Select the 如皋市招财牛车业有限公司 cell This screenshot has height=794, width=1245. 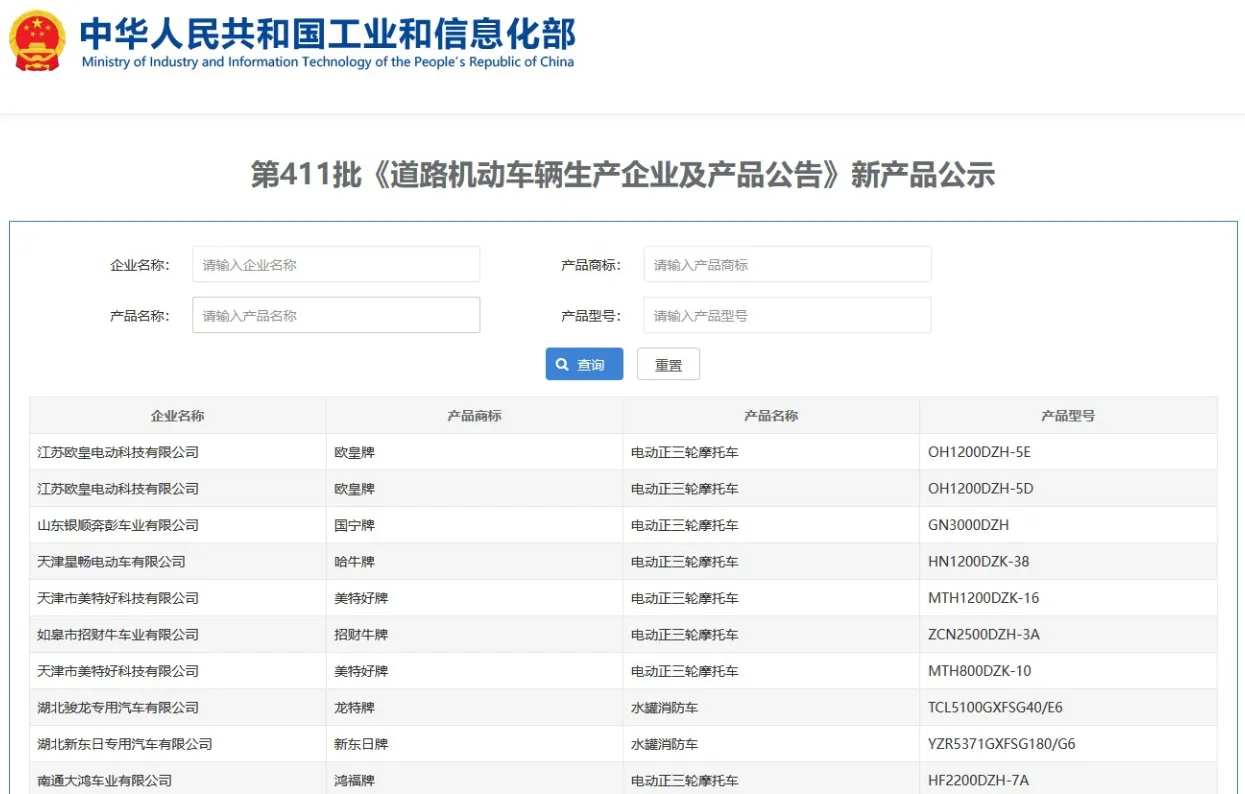point(178,635)
